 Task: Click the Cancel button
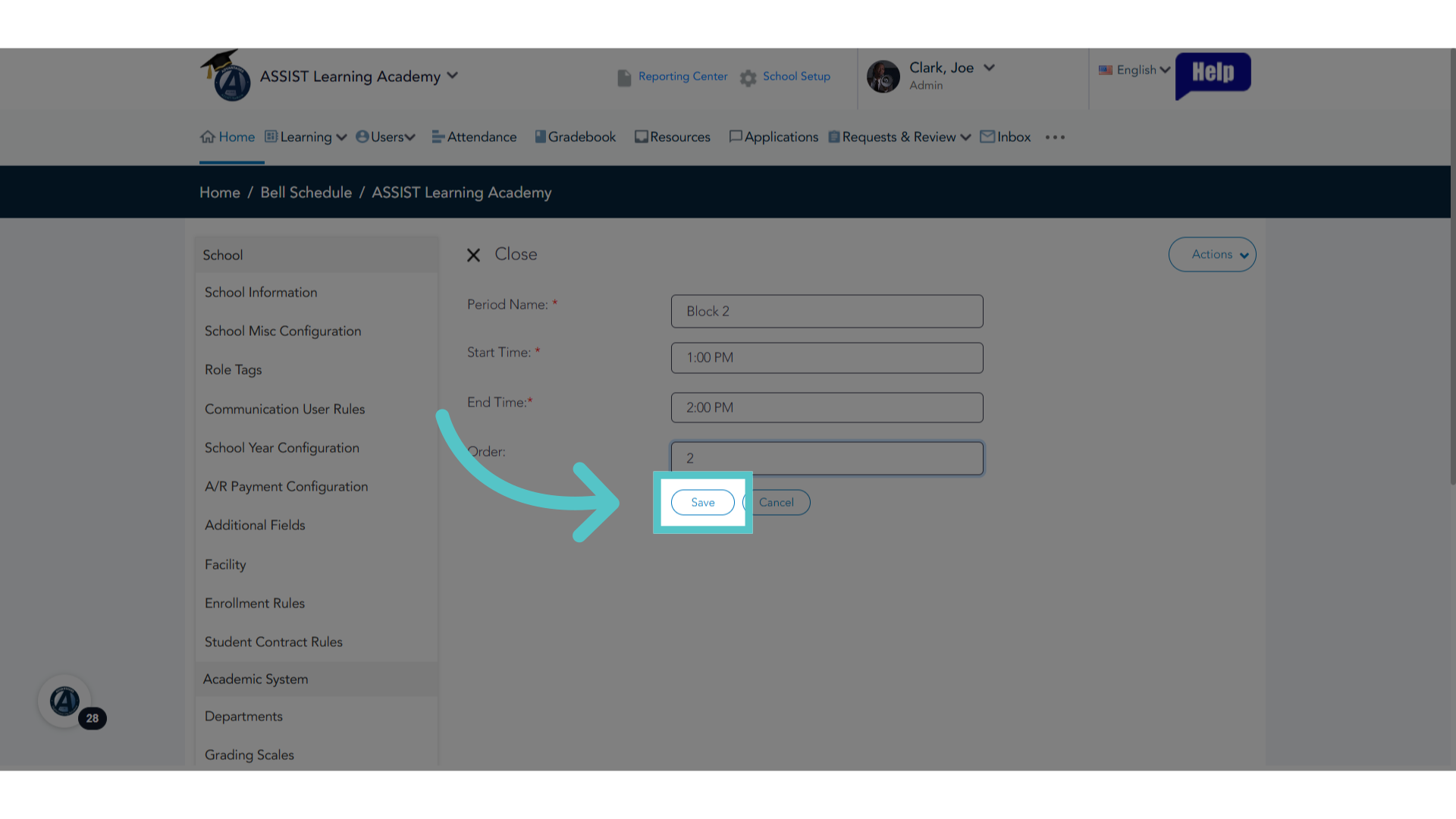click(x=777, y=502)
